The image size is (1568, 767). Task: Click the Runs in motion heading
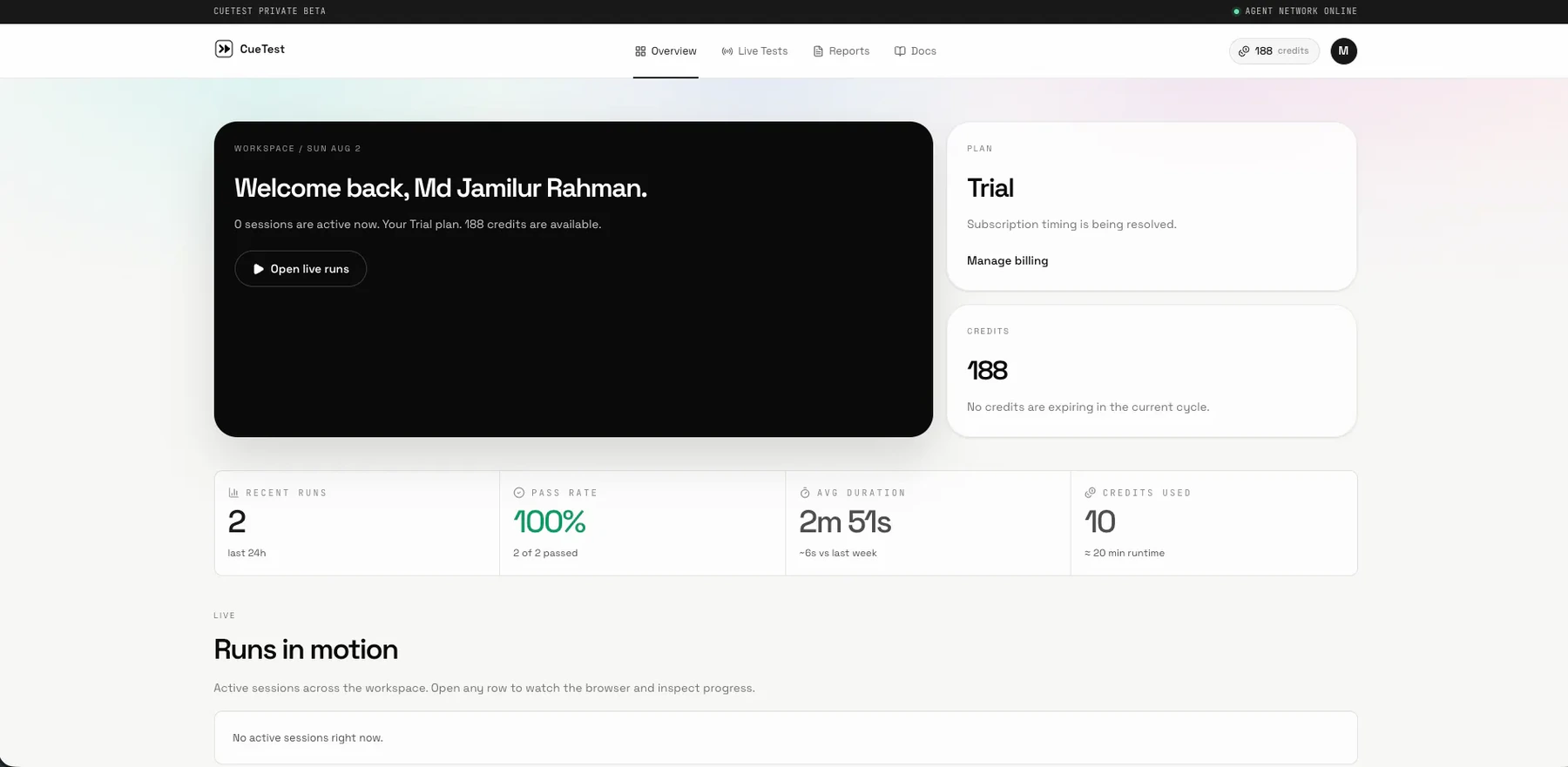pos(306,649)
